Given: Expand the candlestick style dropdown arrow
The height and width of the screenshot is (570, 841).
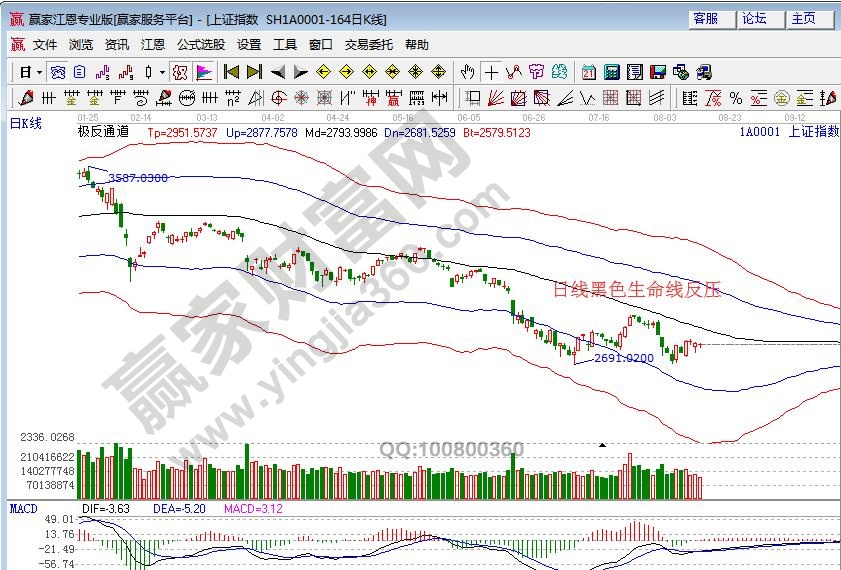Looking at the screenshot, I should click(162, 72).
